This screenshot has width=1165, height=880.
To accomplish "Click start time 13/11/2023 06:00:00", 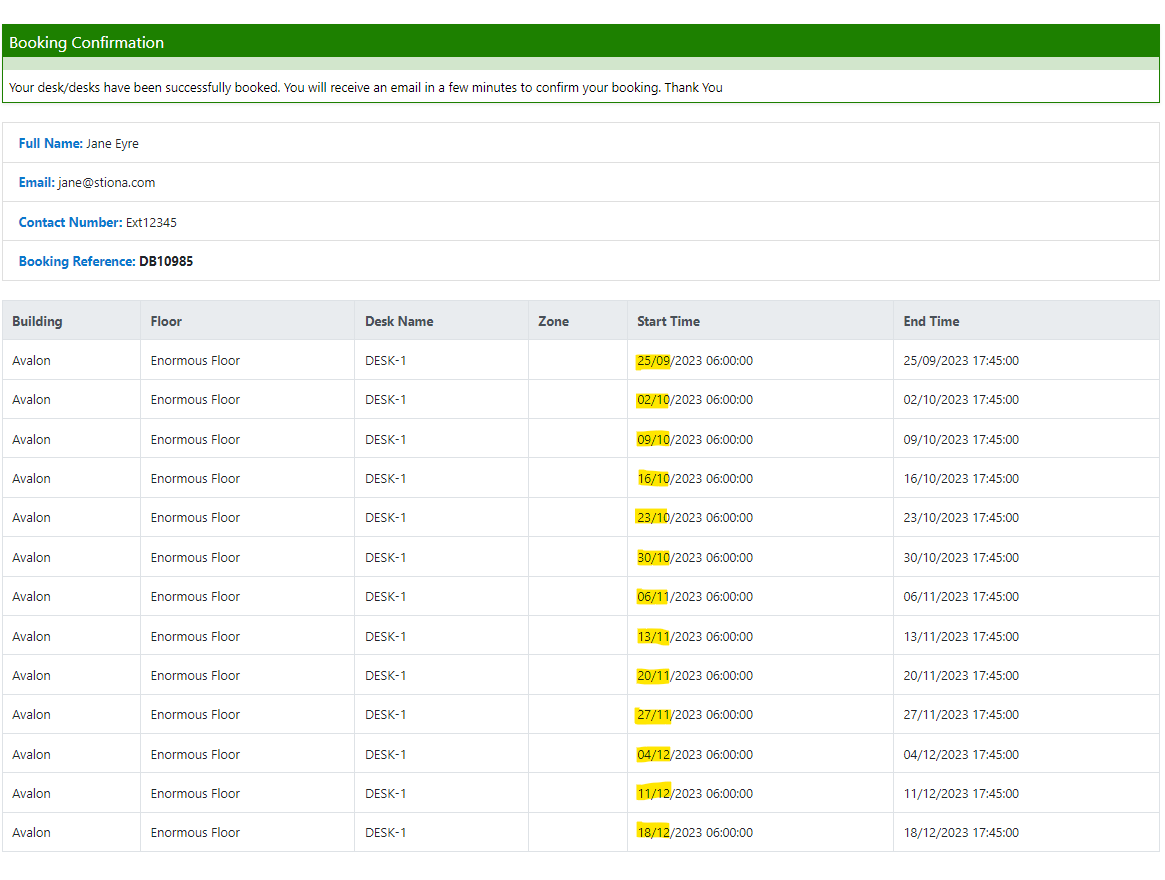I will click(x=695, y=636).
